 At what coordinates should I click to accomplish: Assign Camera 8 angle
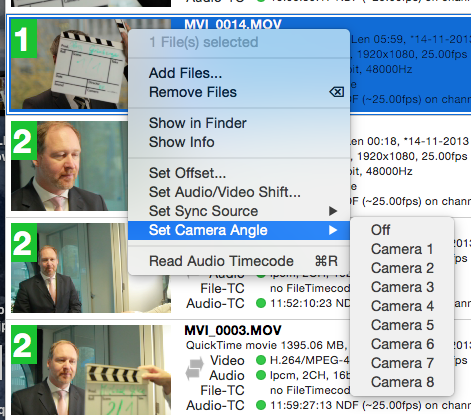pyautogui.click(x=402, y=382)
